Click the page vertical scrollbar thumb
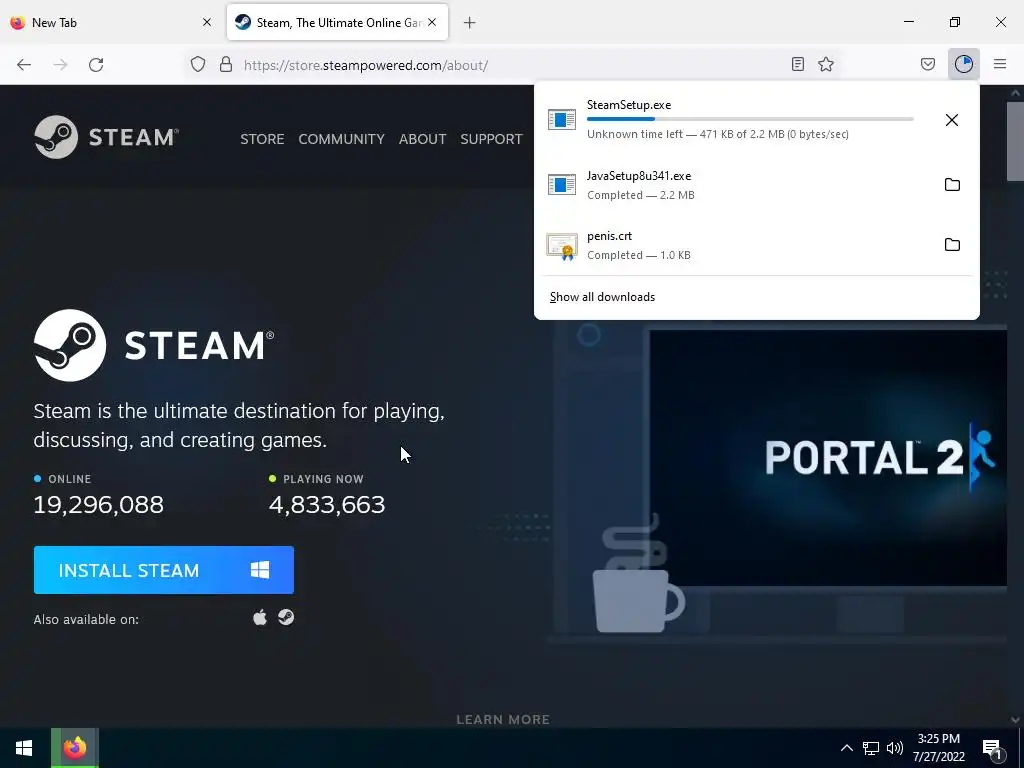Viewport: 1024px width, 768px height. click(x=1015, y=140)
